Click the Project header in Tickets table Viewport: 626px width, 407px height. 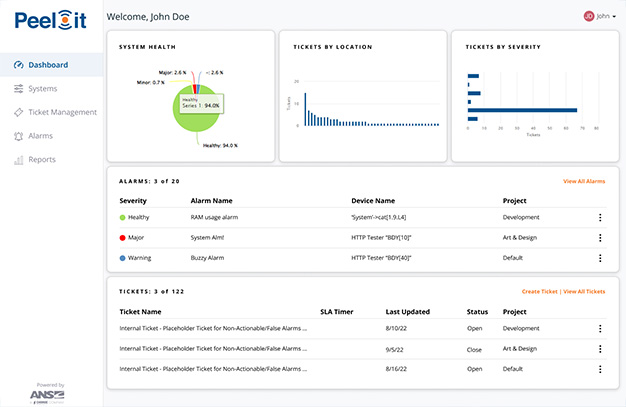(514, 312)
